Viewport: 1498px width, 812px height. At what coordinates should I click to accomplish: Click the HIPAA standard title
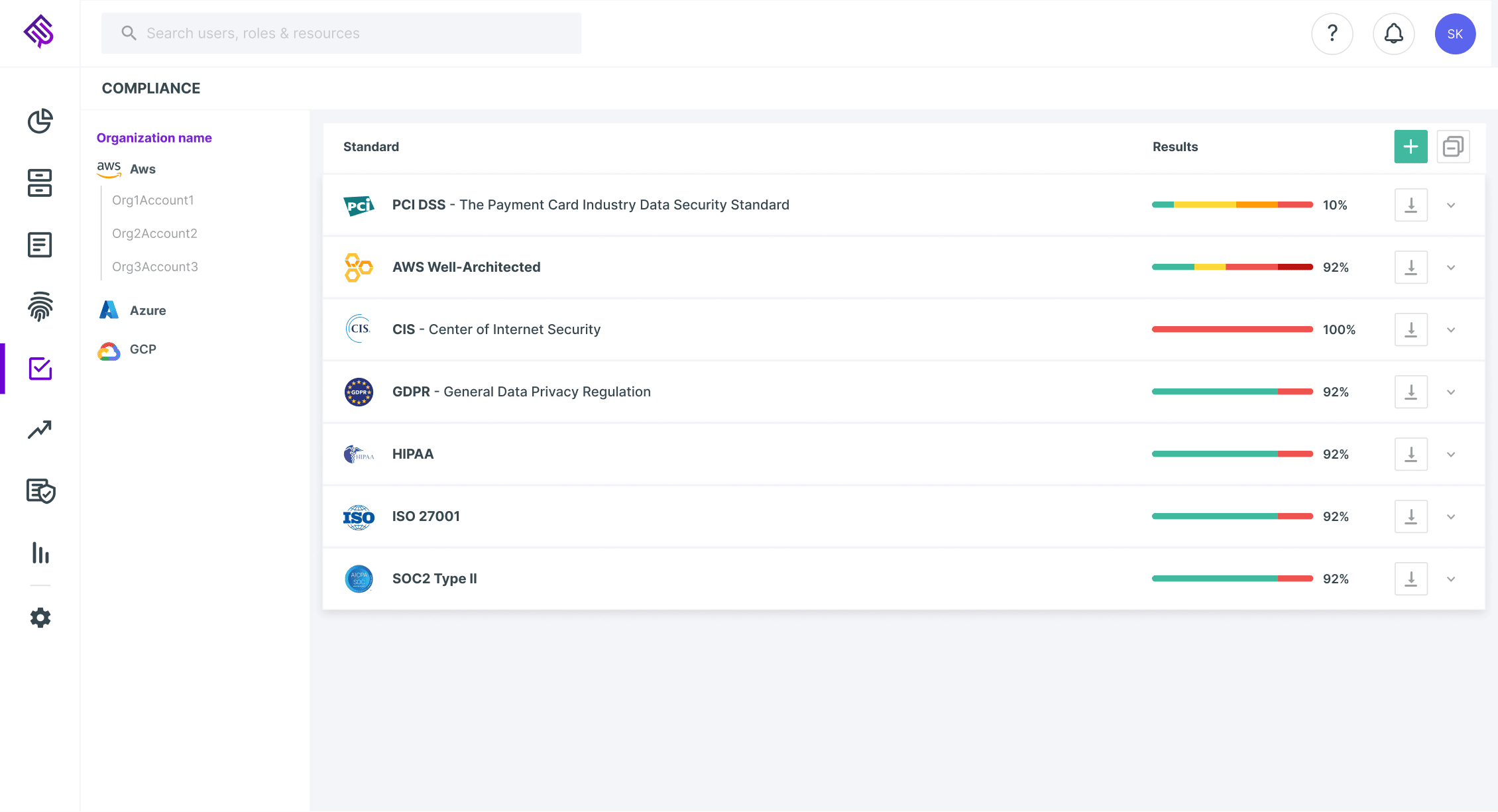[413, 454]
